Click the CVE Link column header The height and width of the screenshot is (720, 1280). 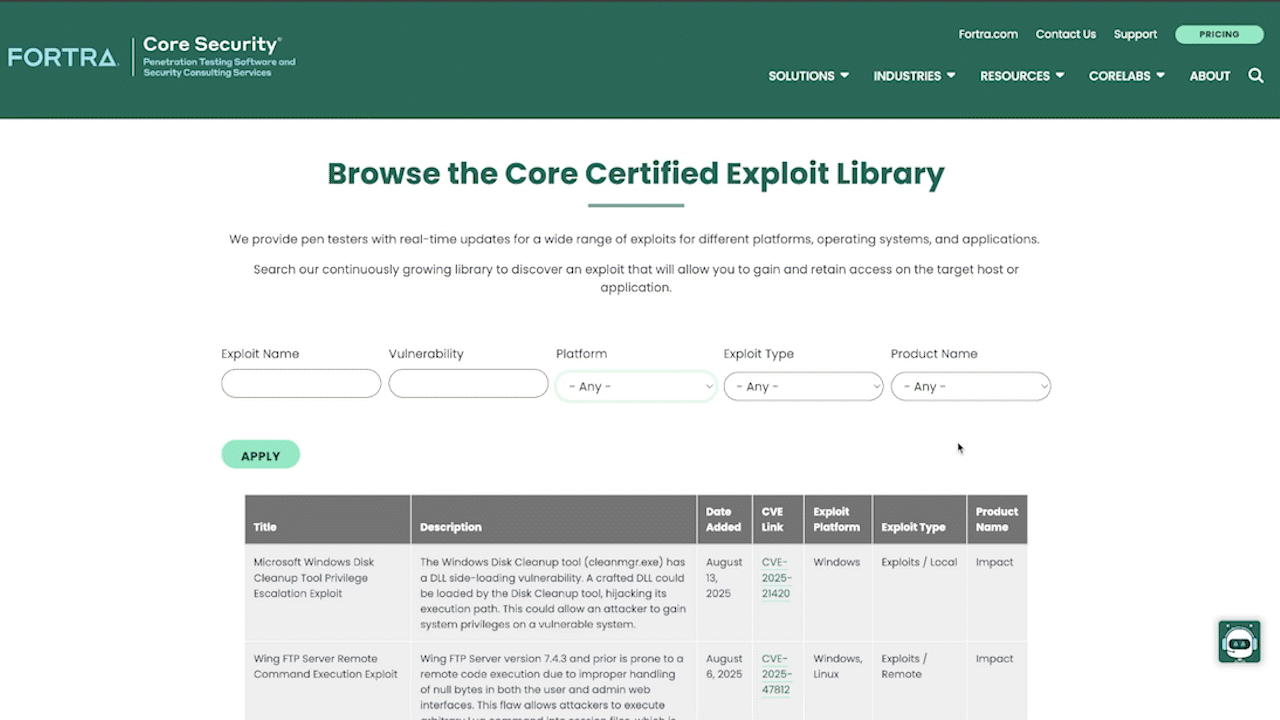778,519
